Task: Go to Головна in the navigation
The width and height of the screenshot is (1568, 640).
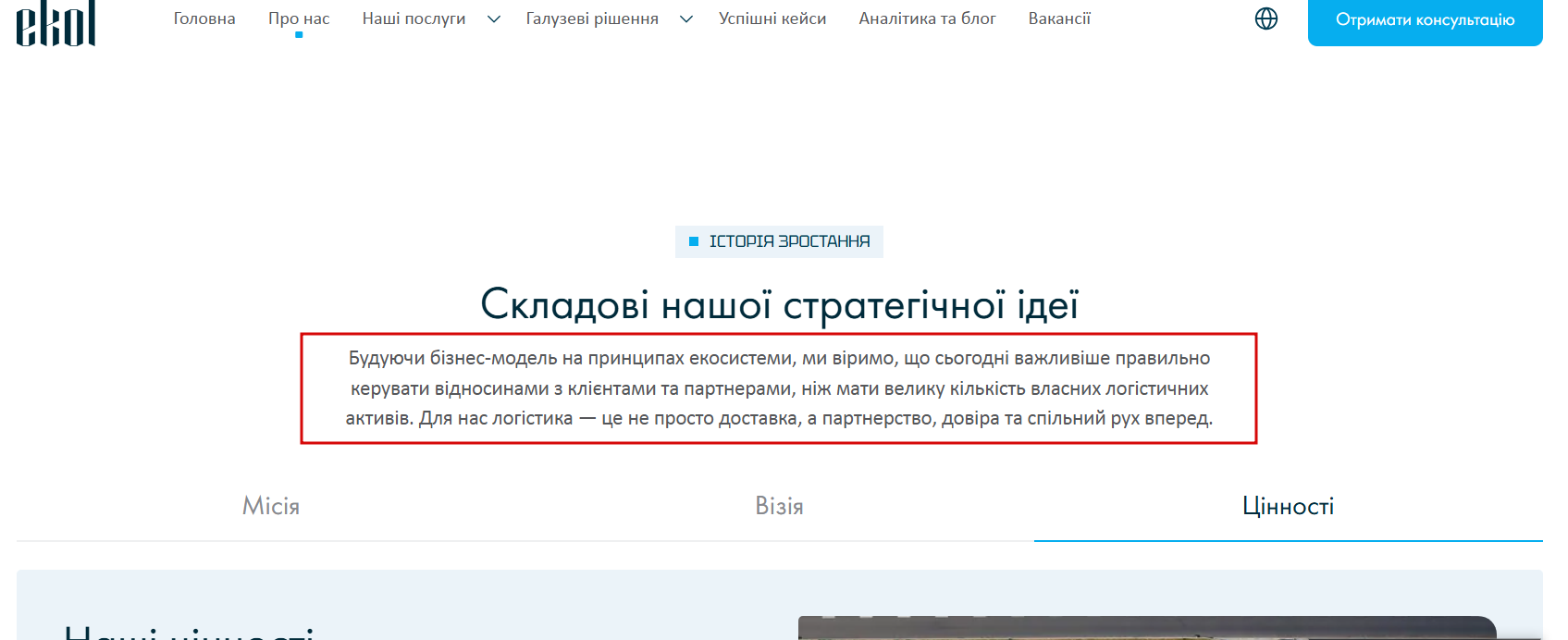Action: click(204, 18)
